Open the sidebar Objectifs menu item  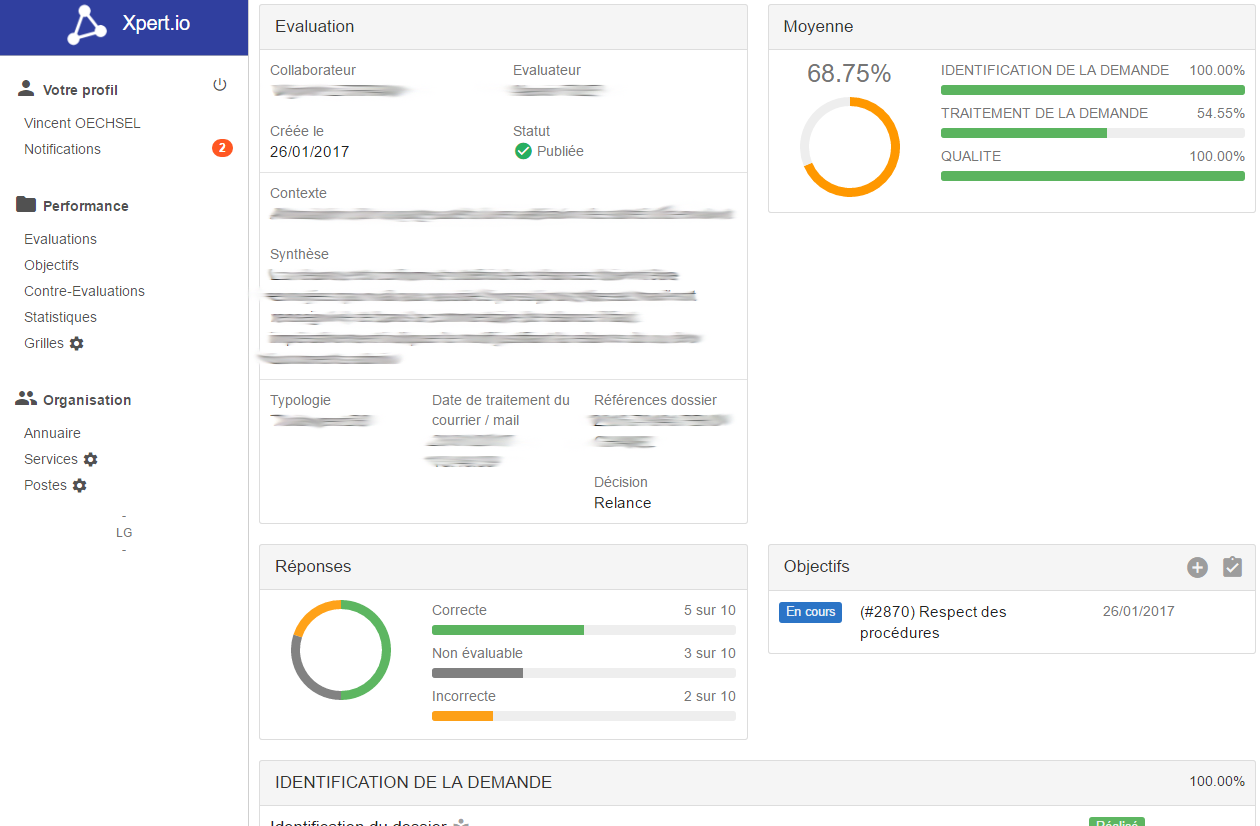[x=51, y=265]
